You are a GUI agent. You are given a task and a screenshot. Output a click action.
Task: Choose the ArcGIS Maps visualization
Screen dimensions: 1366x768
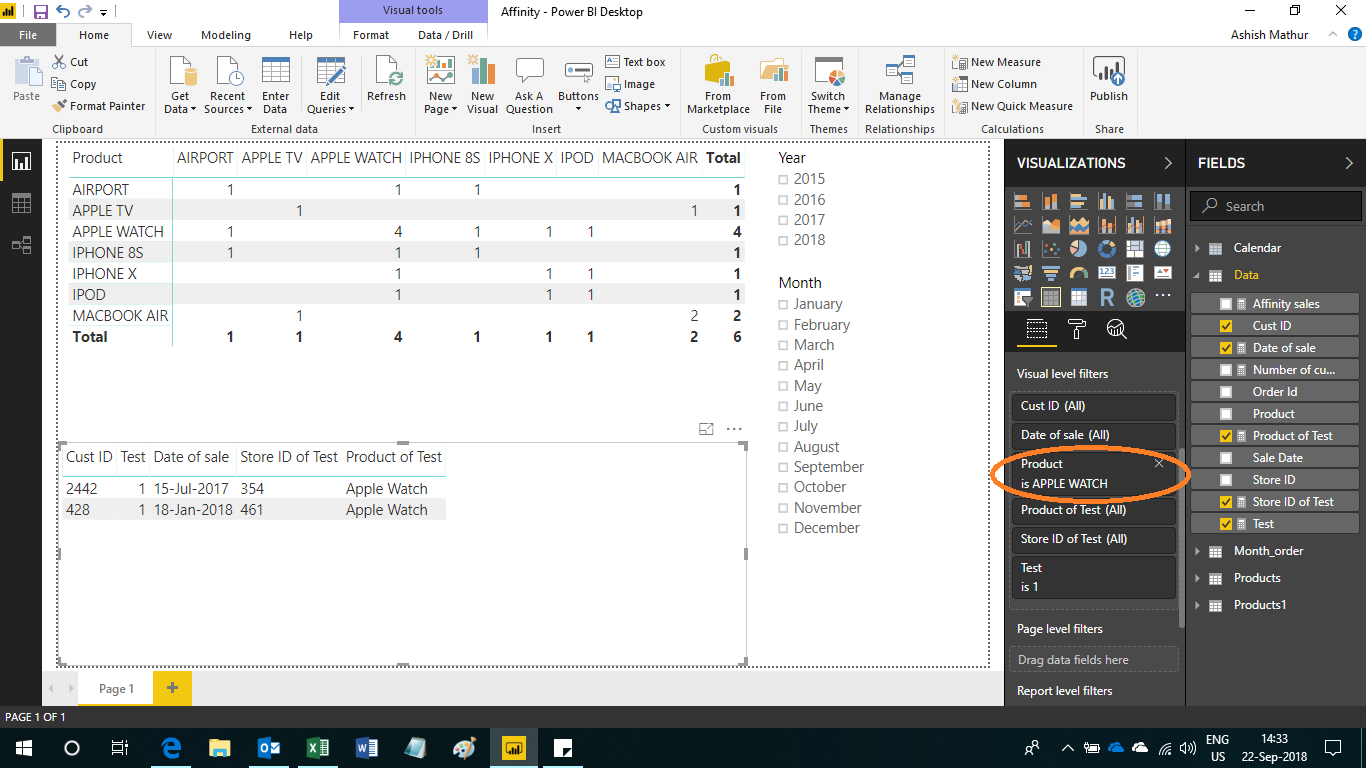click(1135, 297)
